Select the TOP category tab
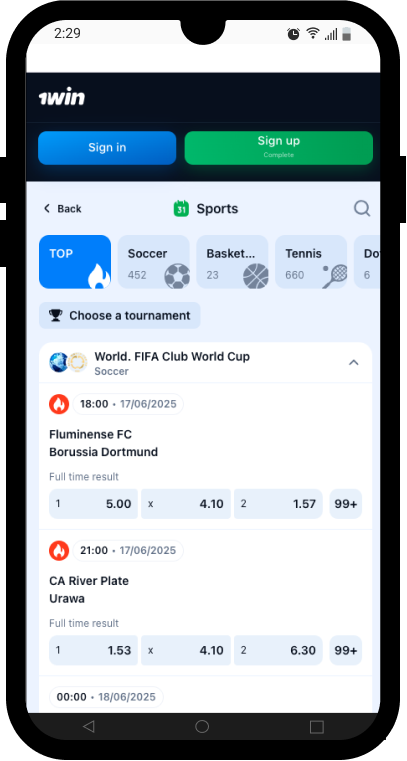 point(75,262)
